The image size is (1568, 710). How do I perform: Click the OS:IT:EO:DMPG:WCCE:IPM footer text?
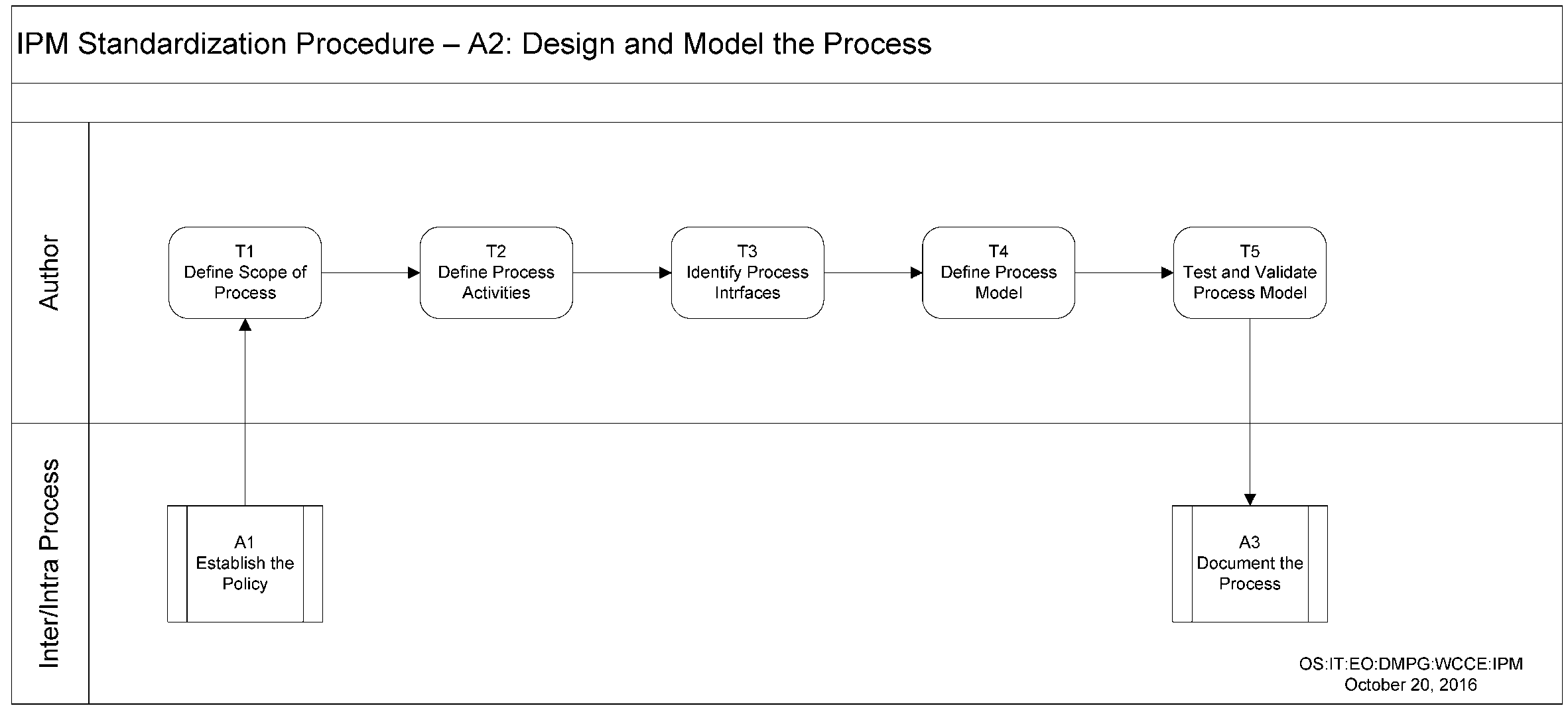(1410, 664)
